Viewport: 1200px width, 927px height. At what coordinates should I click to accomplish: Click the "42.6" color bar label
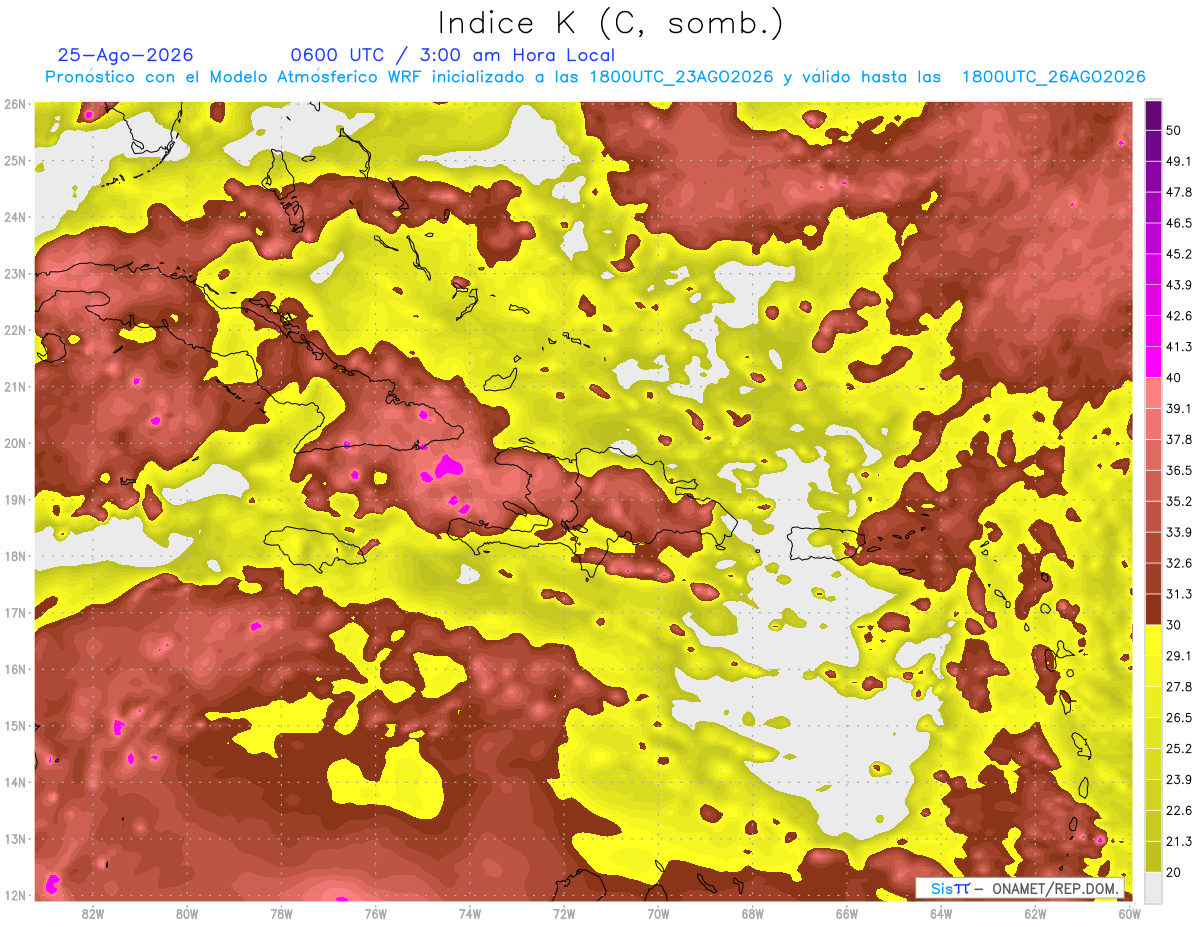1179,316
